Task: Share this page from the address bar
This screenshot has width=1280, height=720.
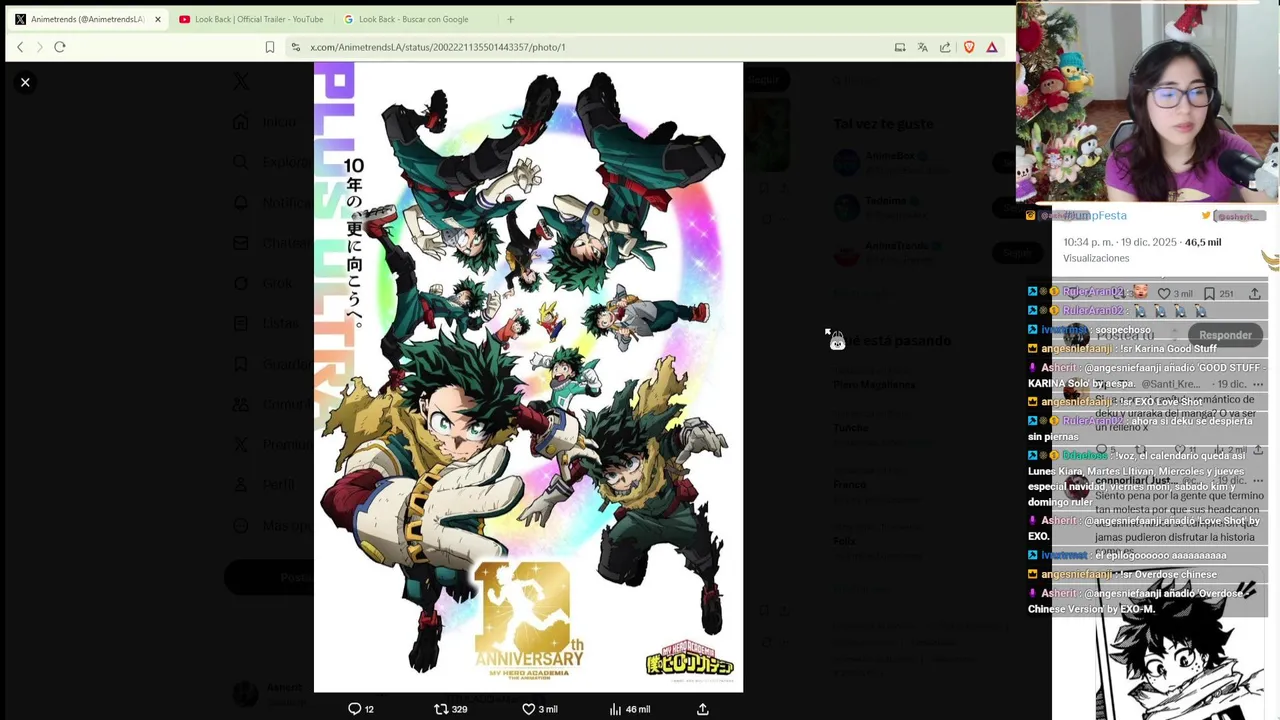Action: [x=945, y=47]
